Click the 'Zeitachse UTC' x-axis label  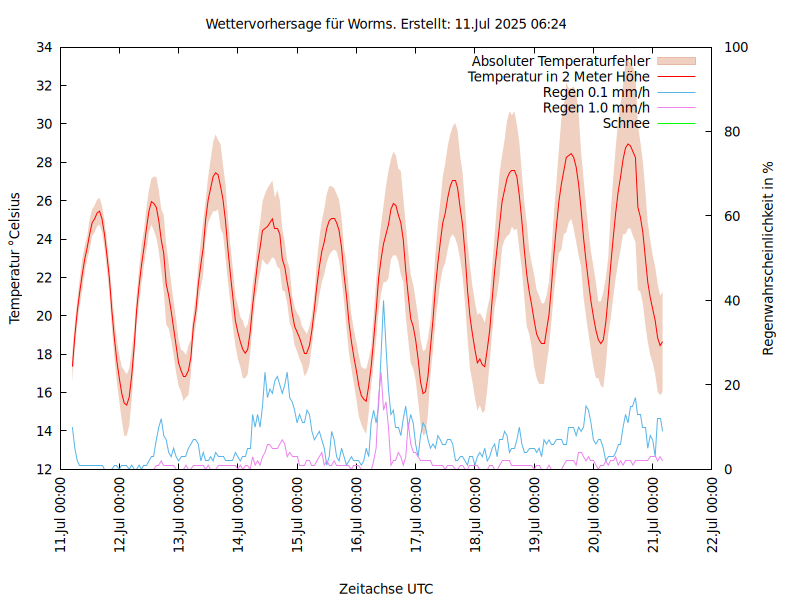[x=386, y=588]
